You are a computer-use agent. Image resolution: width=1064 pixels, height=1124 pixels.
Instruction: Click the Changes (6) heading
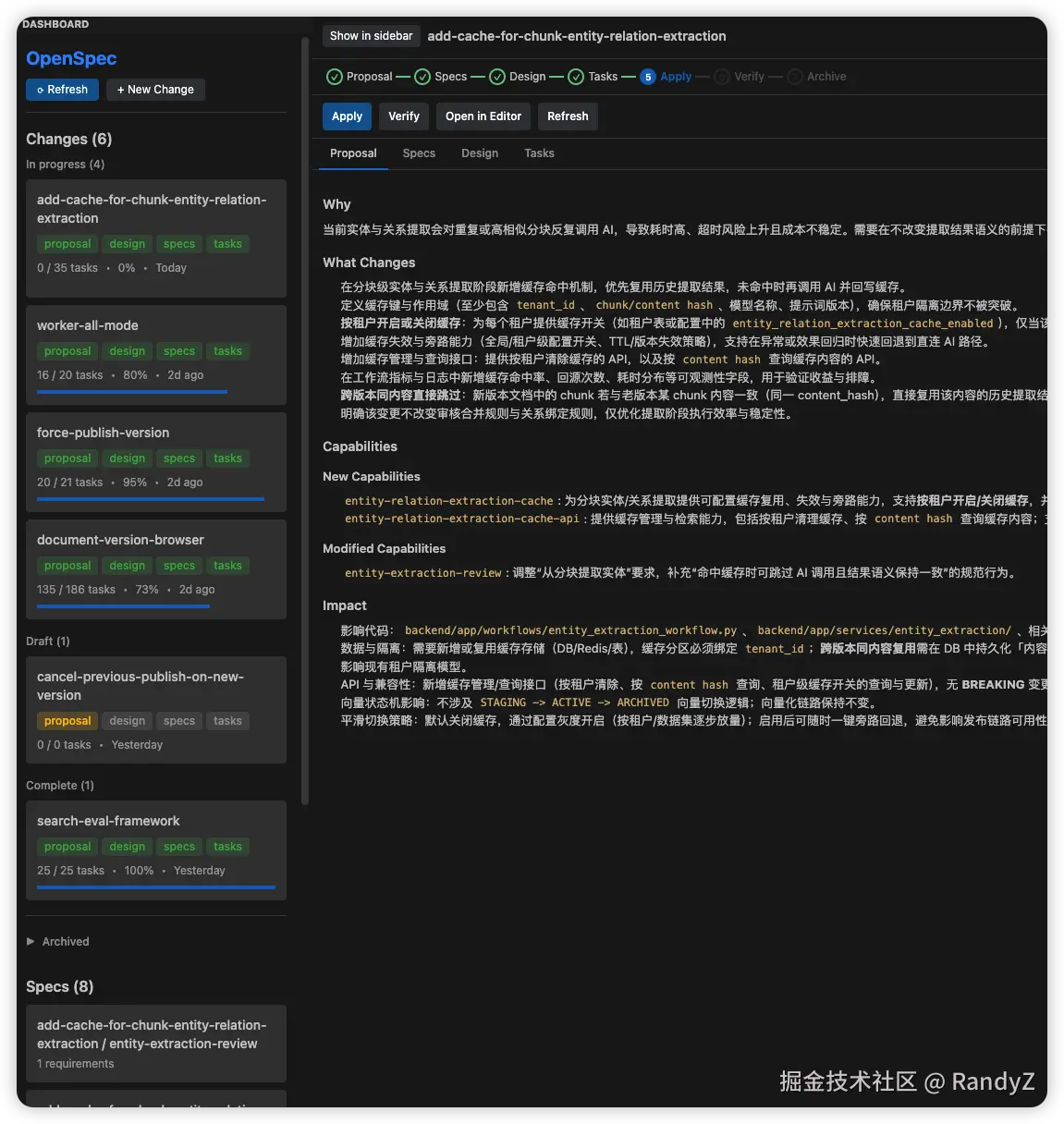pyautogui.click(x=69, y=140)
